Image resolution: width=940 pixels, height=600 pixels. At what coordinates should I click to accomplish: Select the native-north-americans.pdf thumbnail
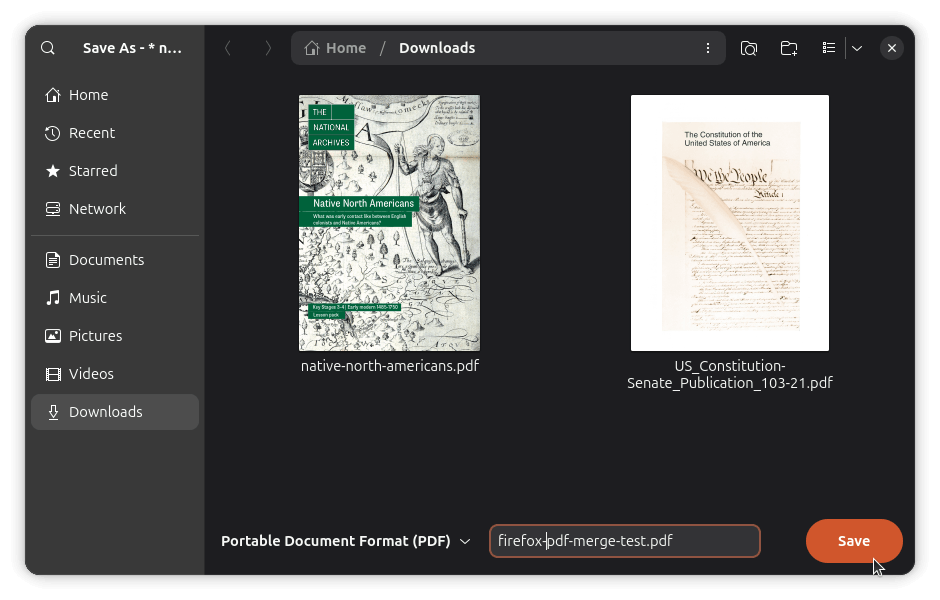pos(390,223)
